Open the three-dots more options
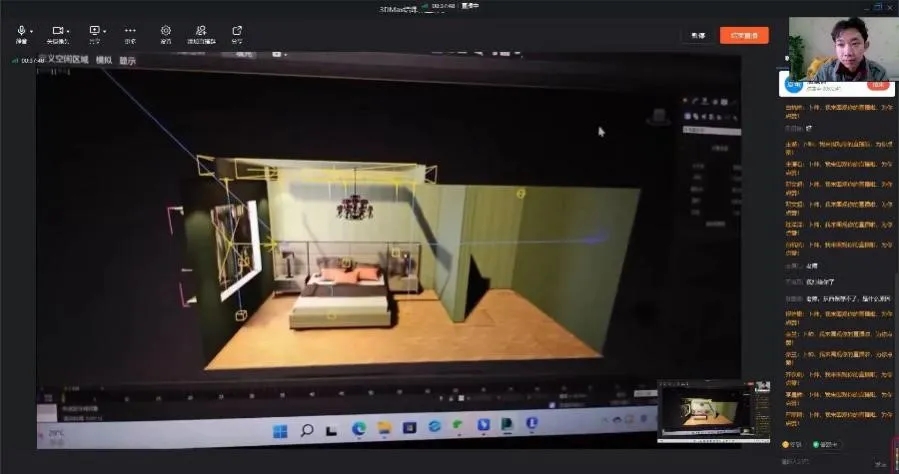Image resolution: width=899 pixels, height=474 pixels. coord(130,30)
